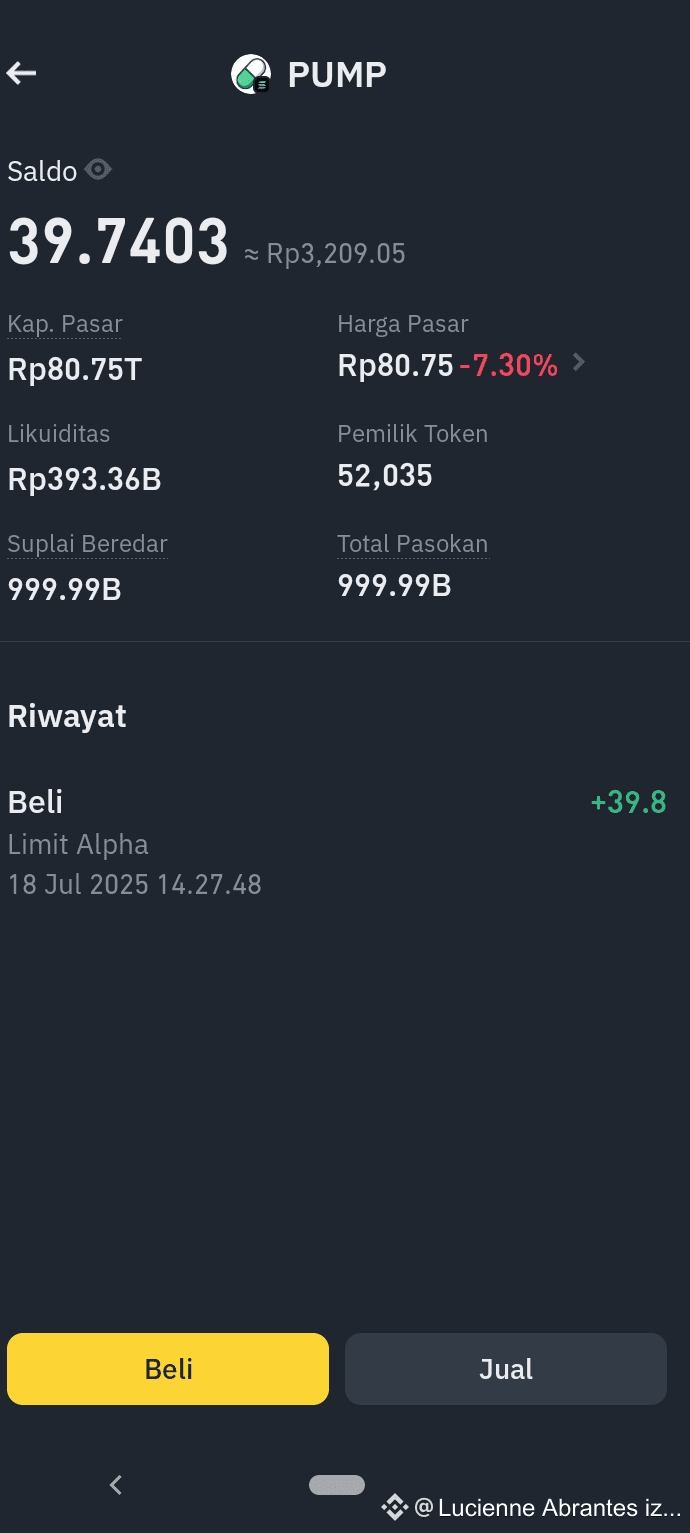Image resolution: width=690 pixels, height=1533 pixels.
Task: Tap the +39.8 transaction amount
Action: click(x=629, y=802)
